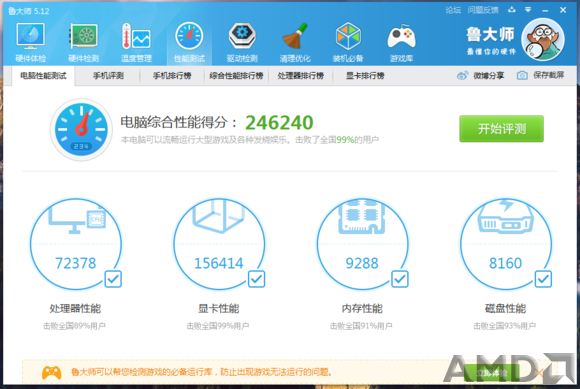Image resolution: width=580 pixels, height=389 pixels.
Task: Switch to 显卡排行榜 tab
Action: [365, 76]
